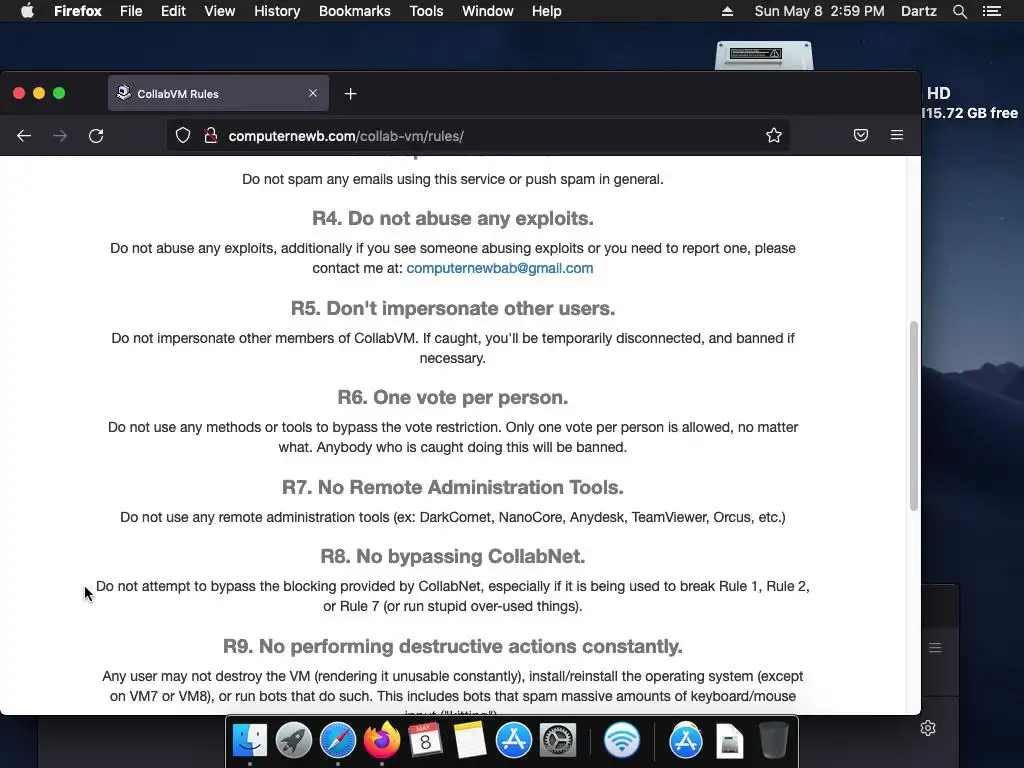Click the eject icon in menu bar
Image resolution: width=1024 pixels, height=768 pixels.
[x=727, y=11]
